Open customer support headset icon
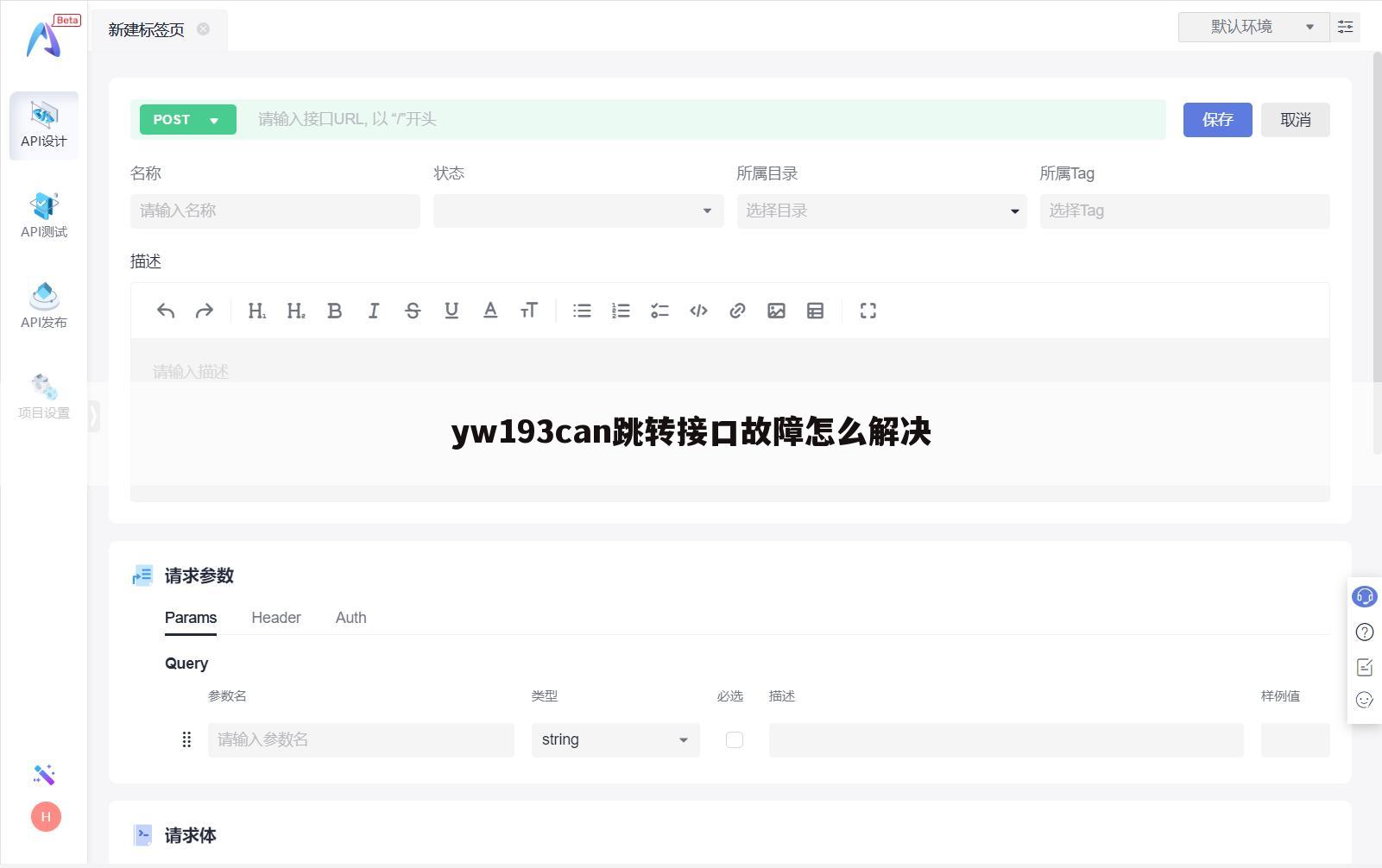The height and width of the screenshot is (868, 1382). [1365, 596]
